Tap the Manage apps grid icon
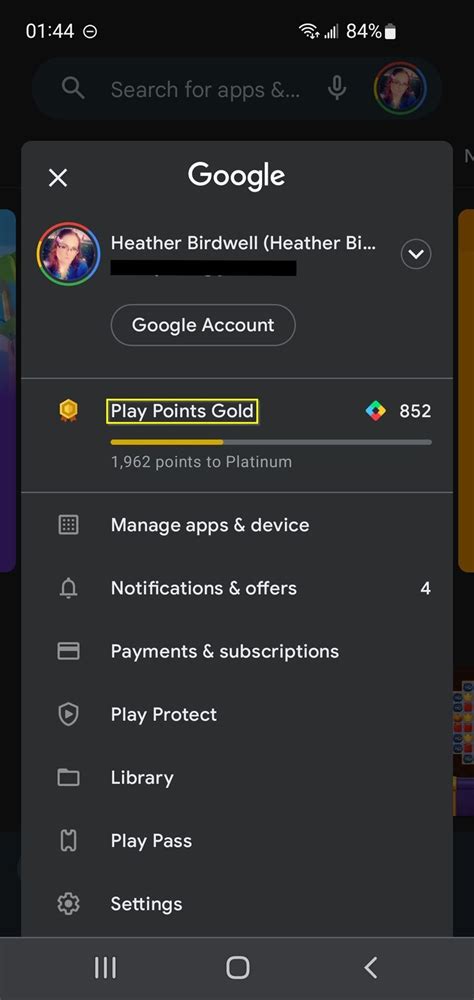Viewport: 474px width, 1000px height. coord(68,525)
